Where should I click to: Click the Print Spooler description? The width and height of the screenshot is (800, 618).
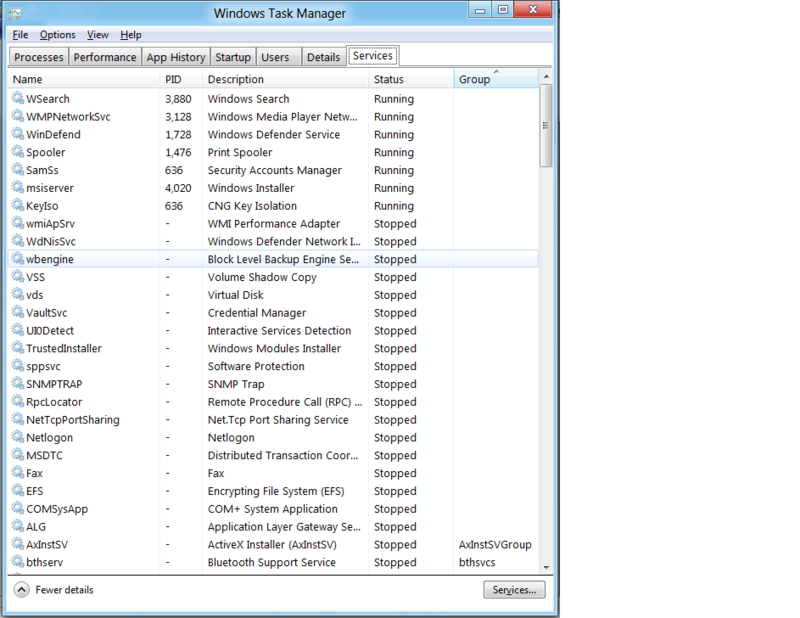(240, 152)
